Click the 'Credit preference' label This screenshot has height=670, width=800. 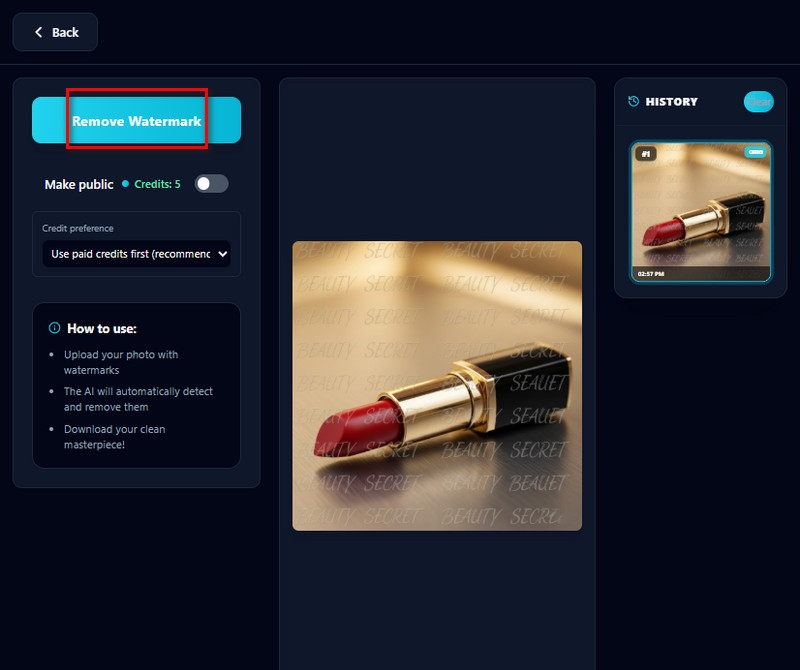pos(78,228)
